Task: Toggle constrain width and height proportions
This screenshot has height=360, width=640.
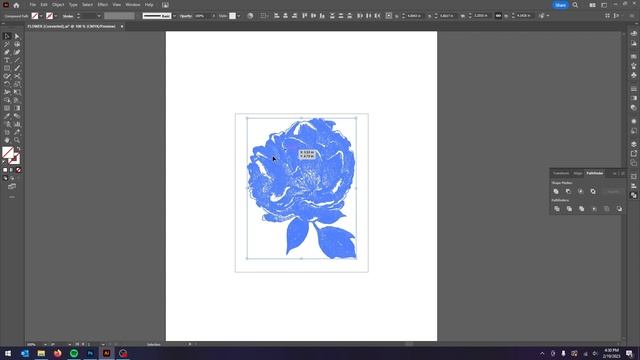Action: 498,16
